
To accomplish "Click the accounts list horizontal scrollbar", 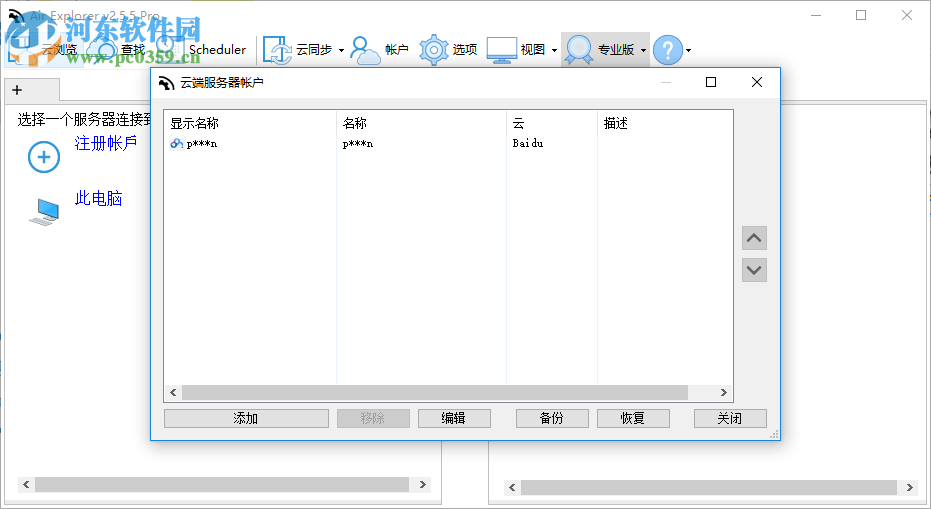I will pos(435,393).
